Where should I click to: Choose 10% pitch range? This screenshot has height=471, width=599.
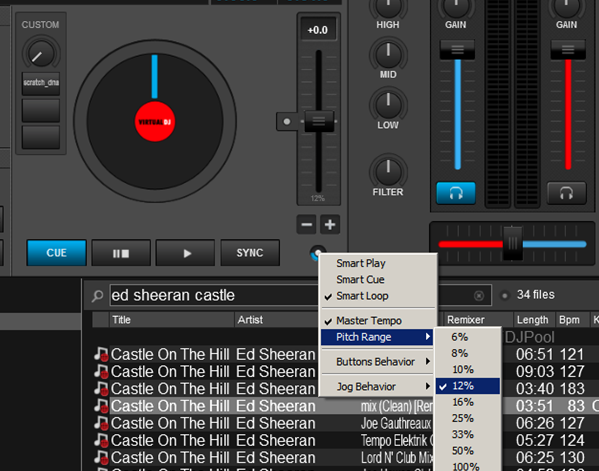[x=468, y=369]
